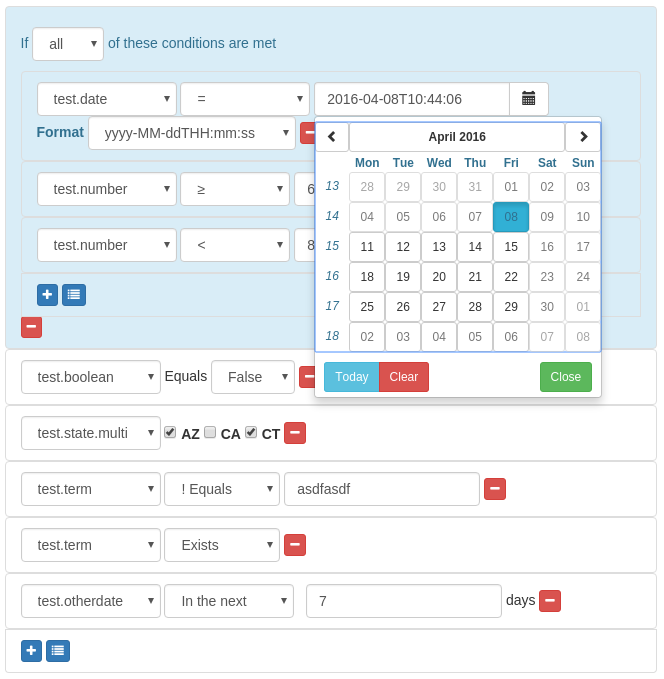Go to previous month with left chevron
Viewport: 664px width, 679px height.
[332, 137]
